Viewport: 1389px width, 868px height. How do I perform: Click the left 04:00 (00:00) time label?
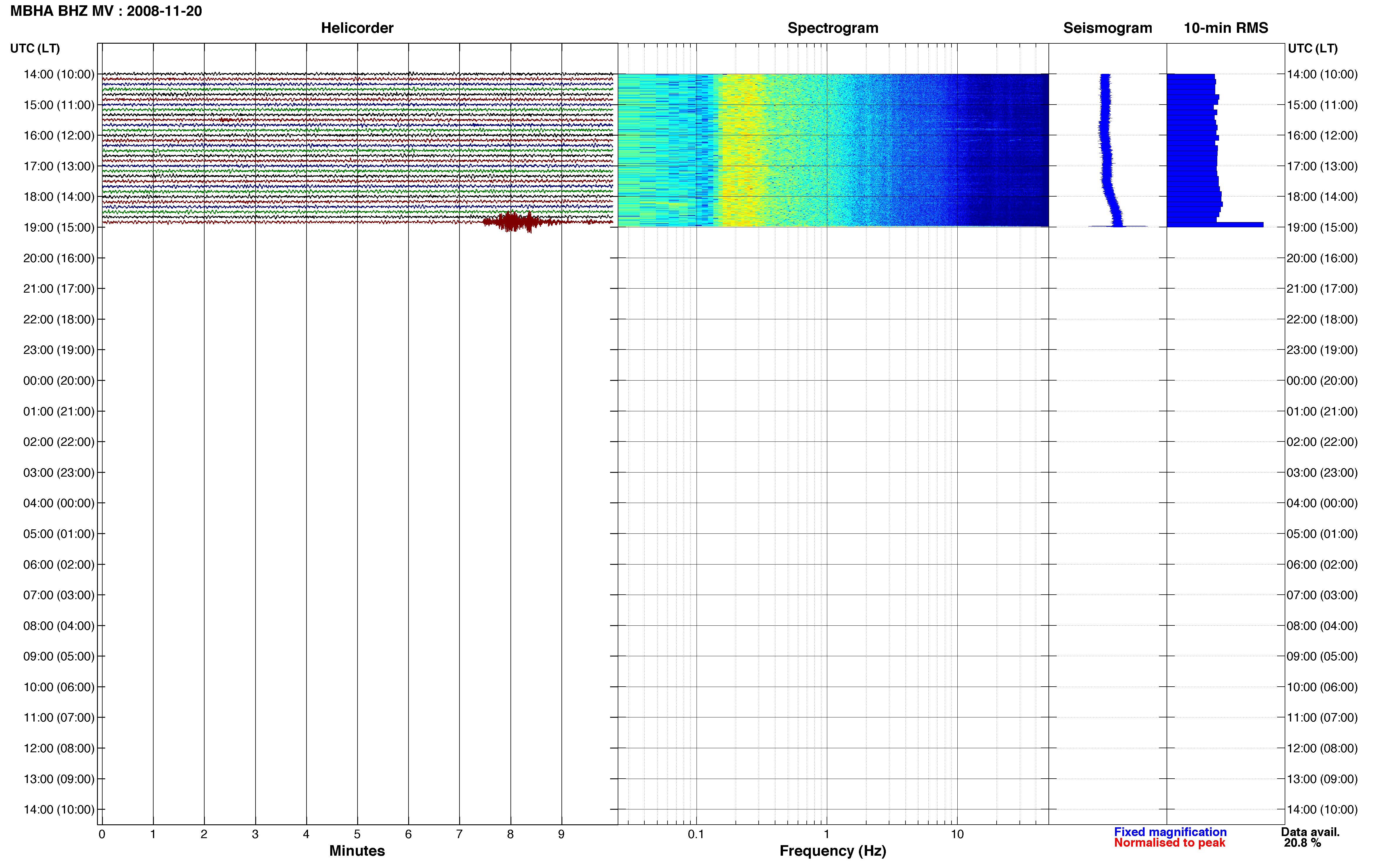coord(59,503)
